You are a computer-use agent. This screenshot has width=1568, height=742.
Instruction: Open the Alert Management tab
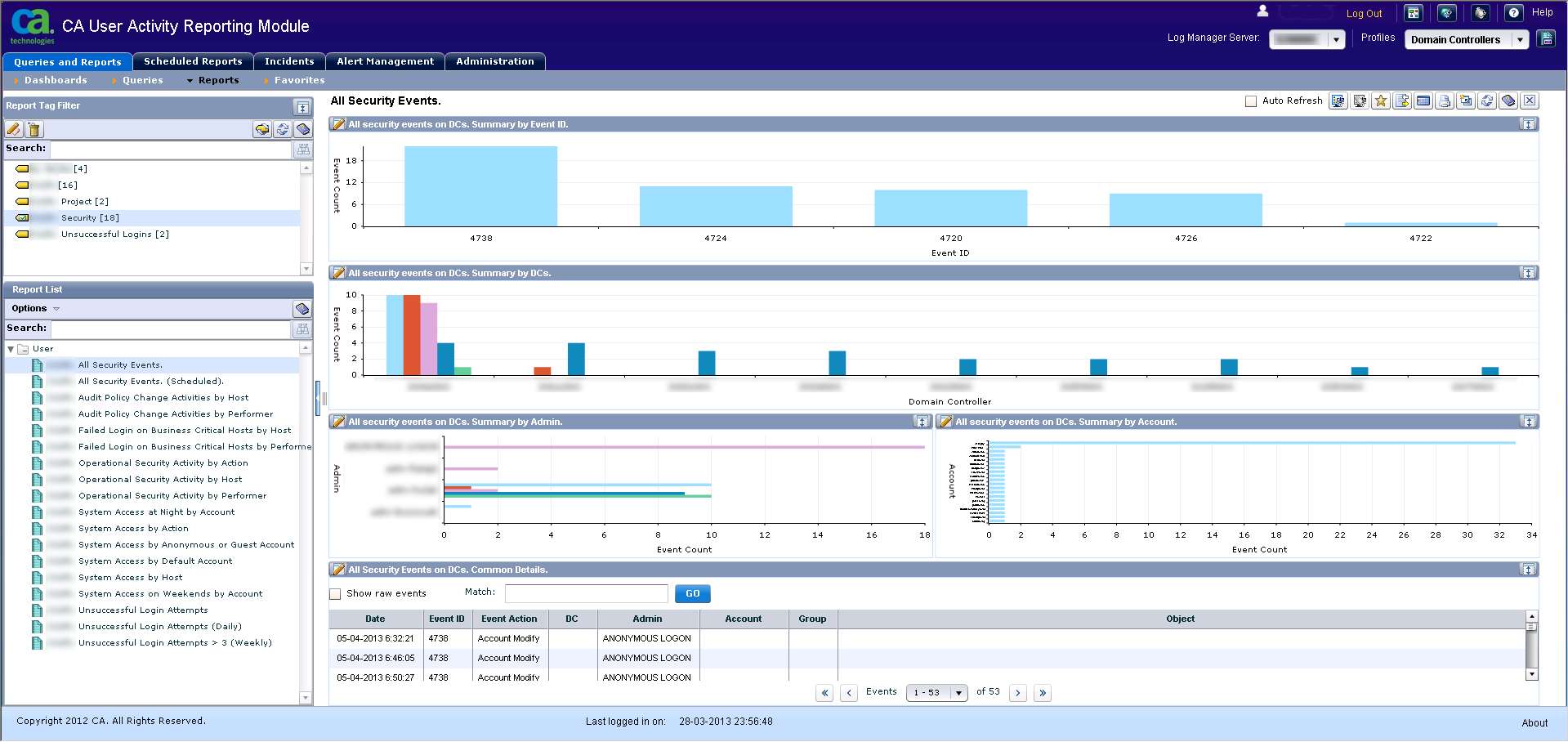pos(385,61)
